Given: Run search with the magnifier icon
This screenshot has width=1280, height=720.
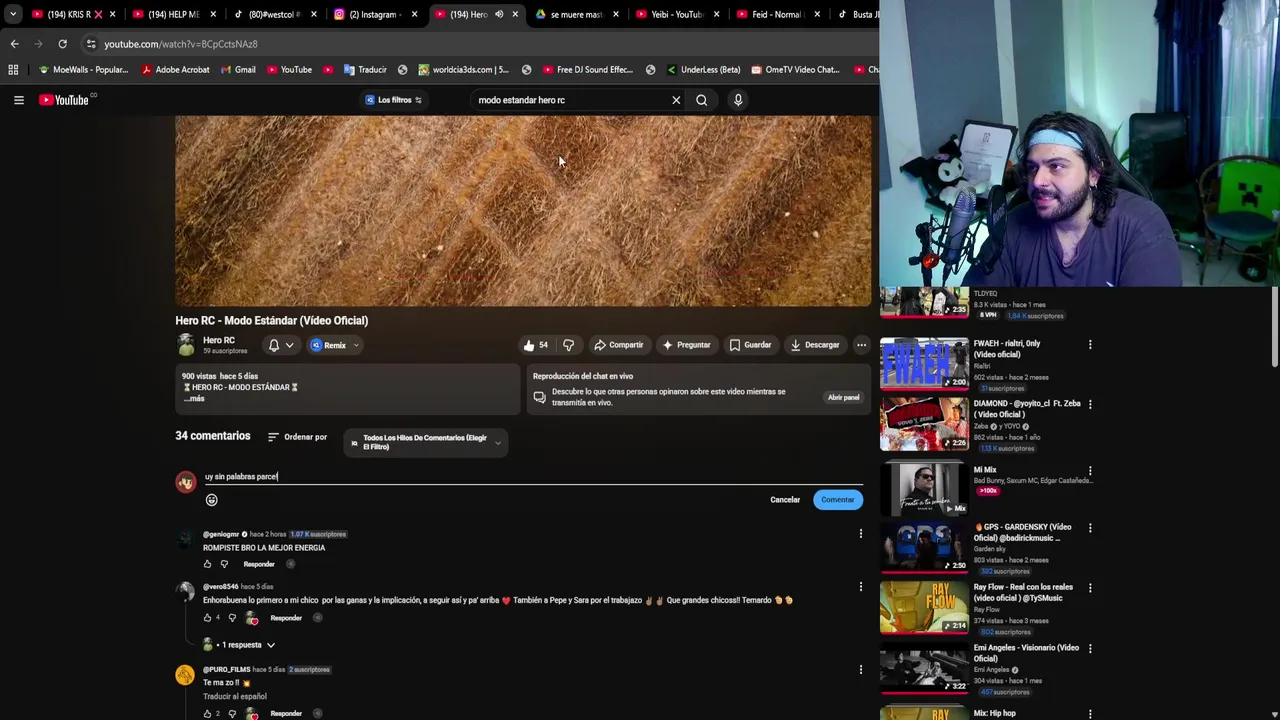Looking at the screenshot, I should click(x=702, y=100).
